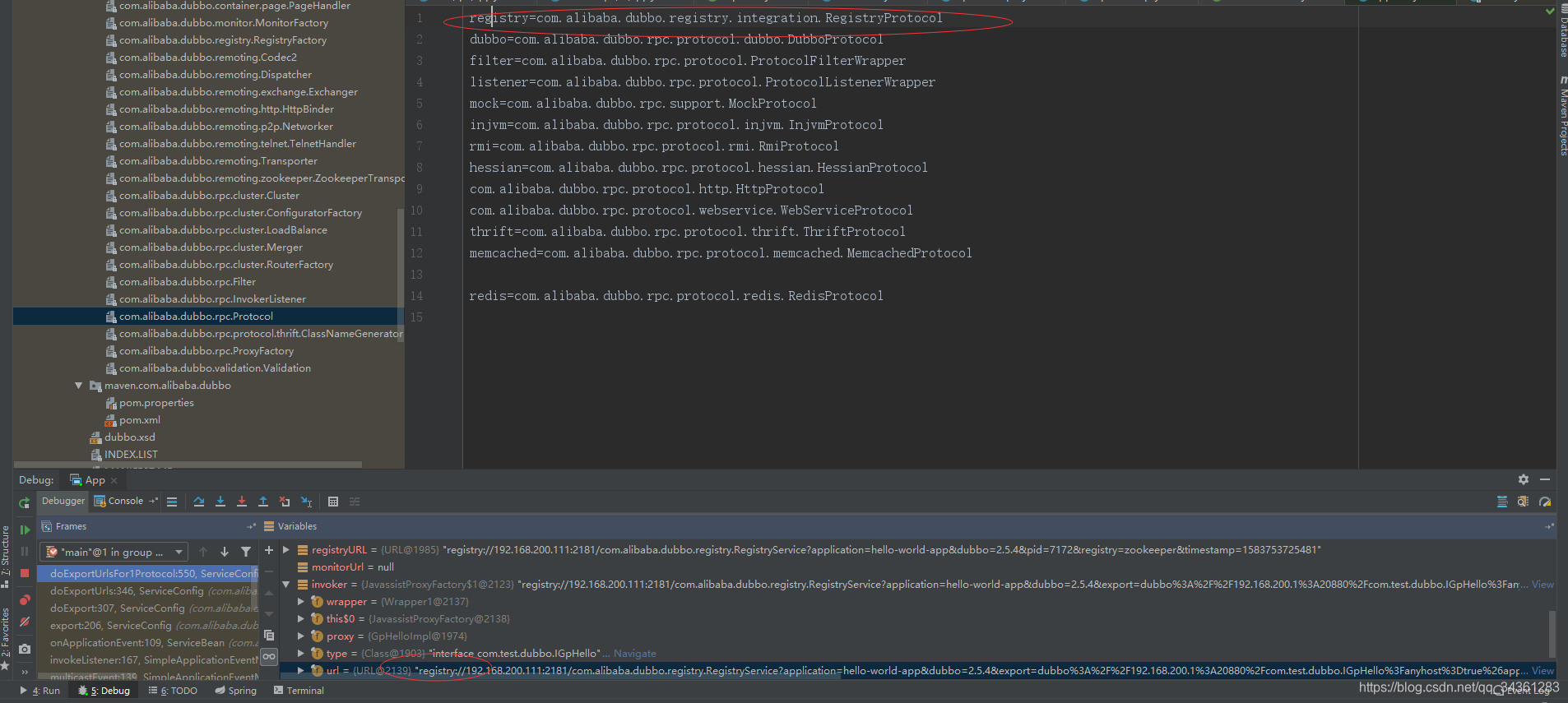Toggle show watches glasses icon

tap(269, 656)
